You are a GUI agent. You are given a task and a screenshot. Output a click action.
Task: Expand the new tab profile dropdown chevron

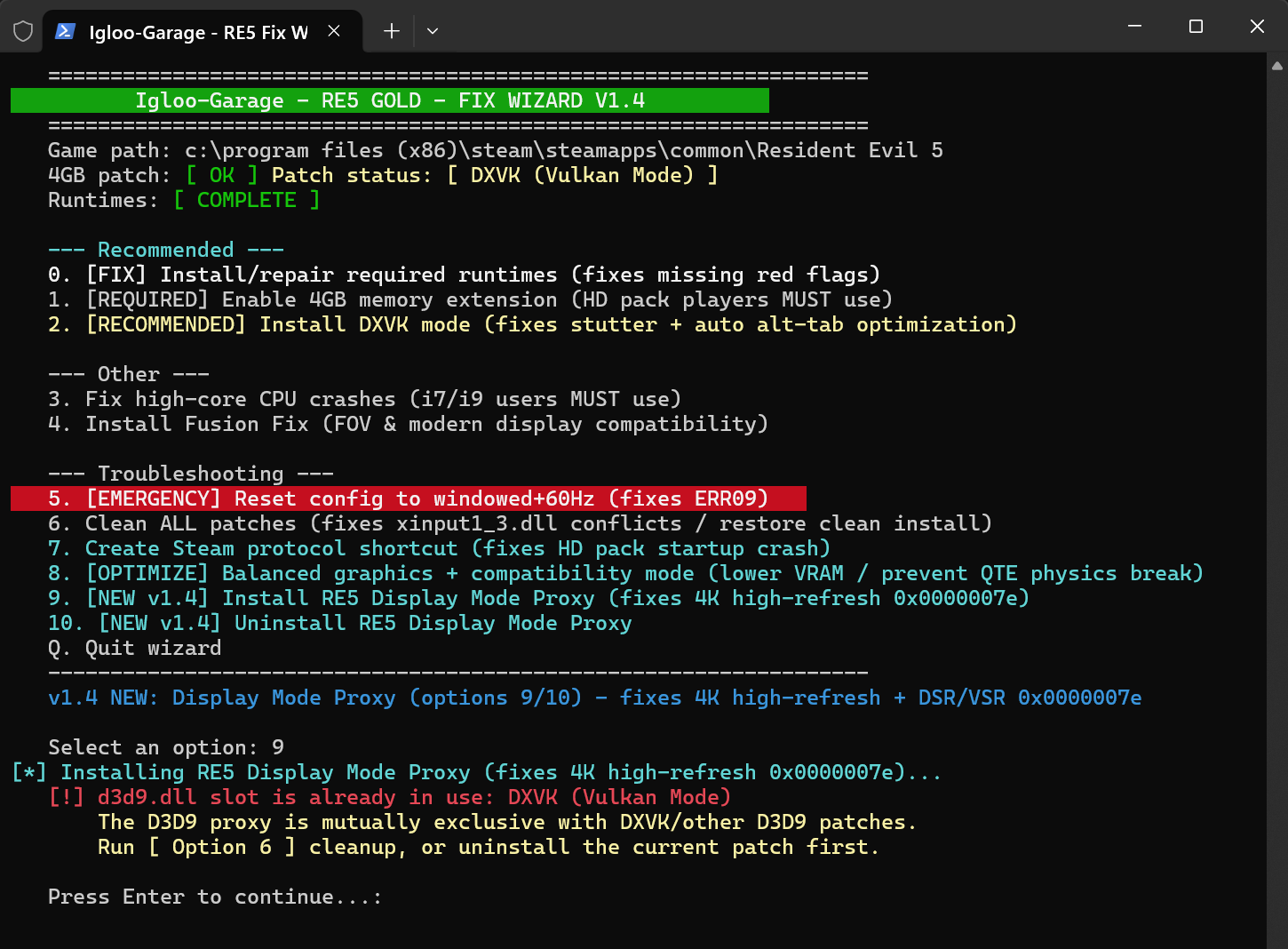point(433,31)
